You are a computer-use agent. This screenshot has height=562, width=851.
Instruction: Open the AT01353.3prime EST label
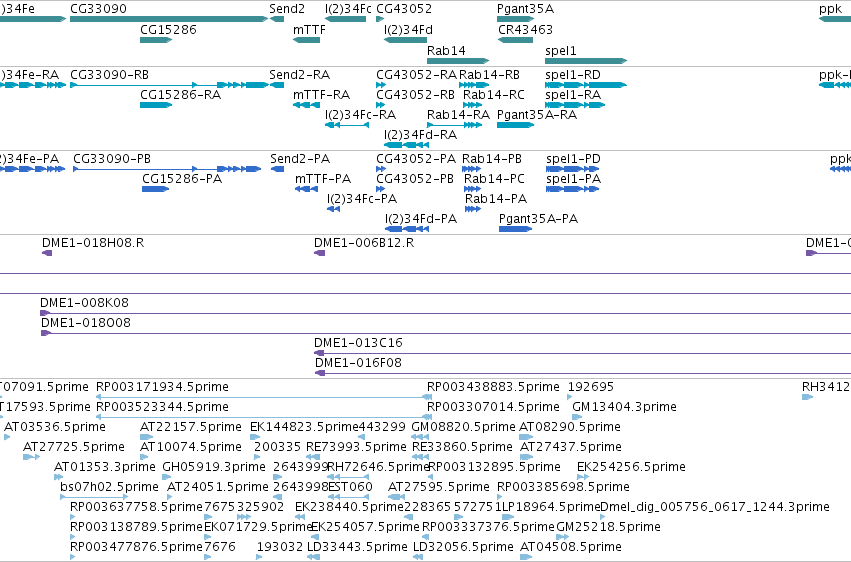point(105,468)
